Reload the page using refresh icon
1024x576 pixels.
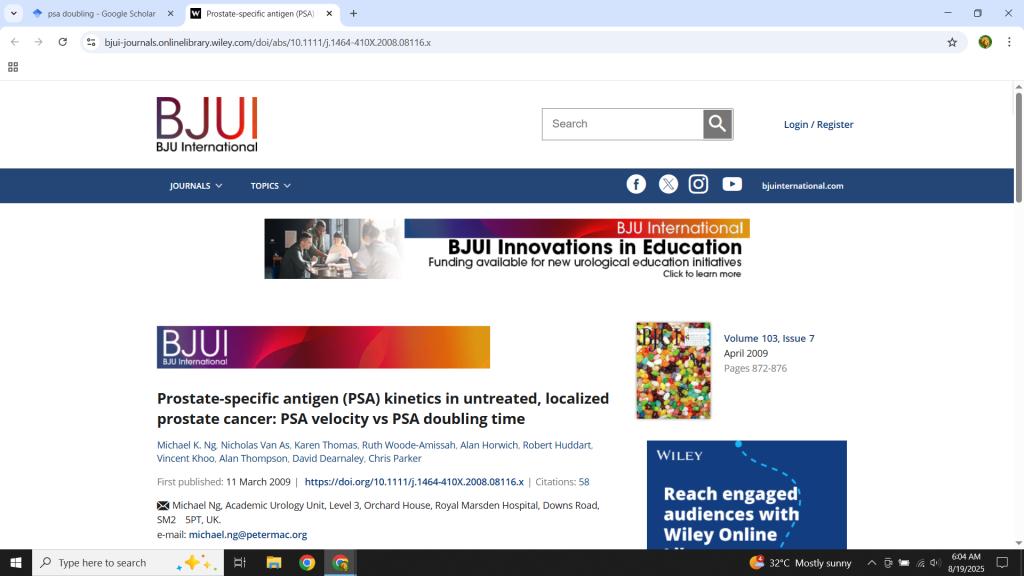pyautogui.click(x=63, y=42)
